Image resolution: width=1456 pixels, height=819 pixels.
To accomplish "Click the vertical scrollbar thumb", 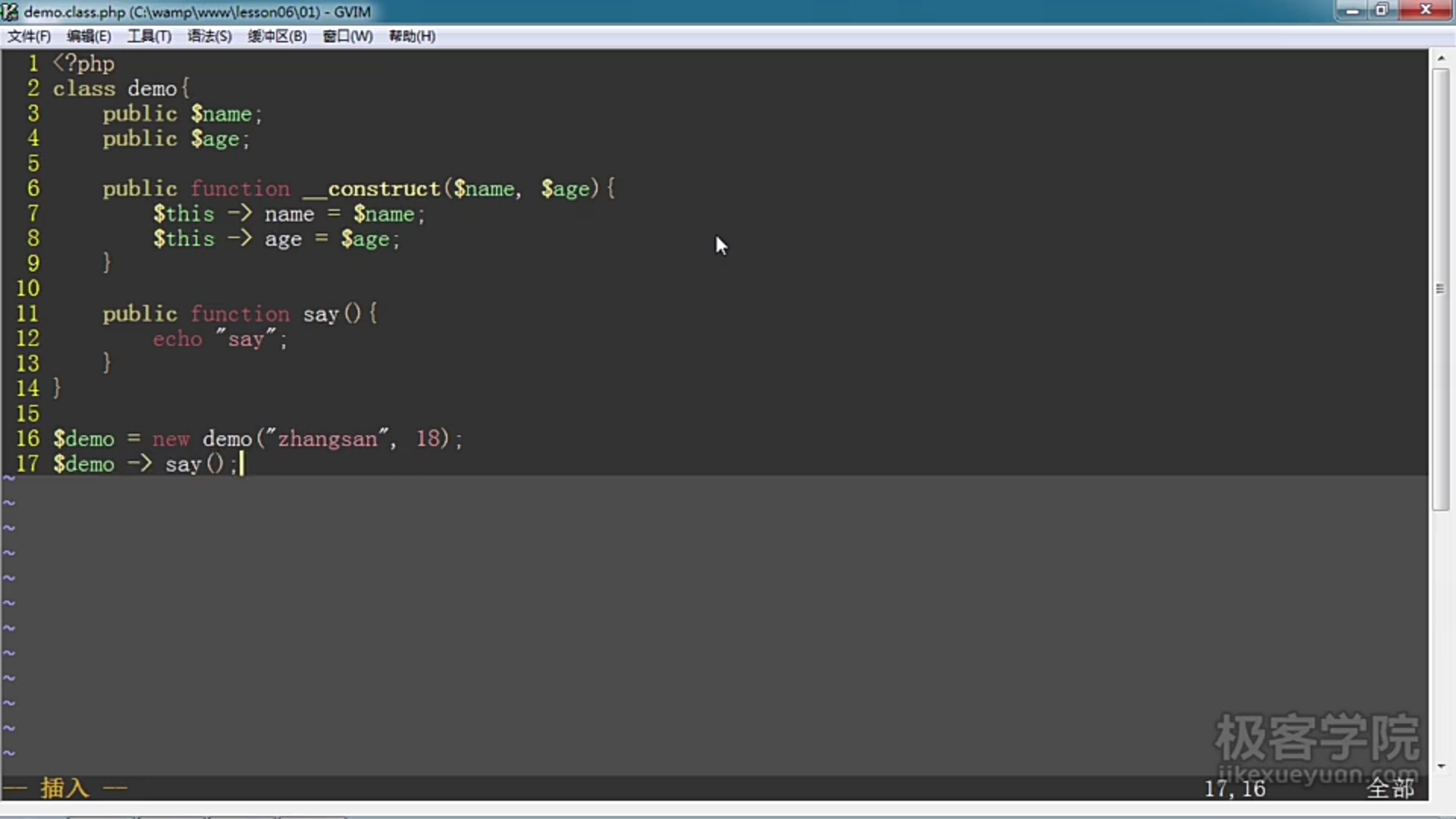I will tap(1440, 288).
